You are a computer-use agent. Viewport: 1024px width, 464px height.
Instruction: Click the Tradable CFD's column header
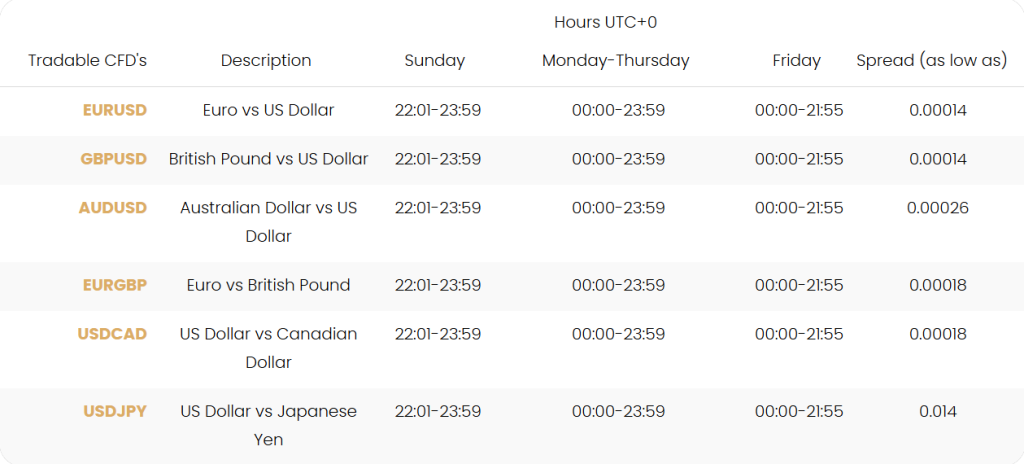pos(87,60)
